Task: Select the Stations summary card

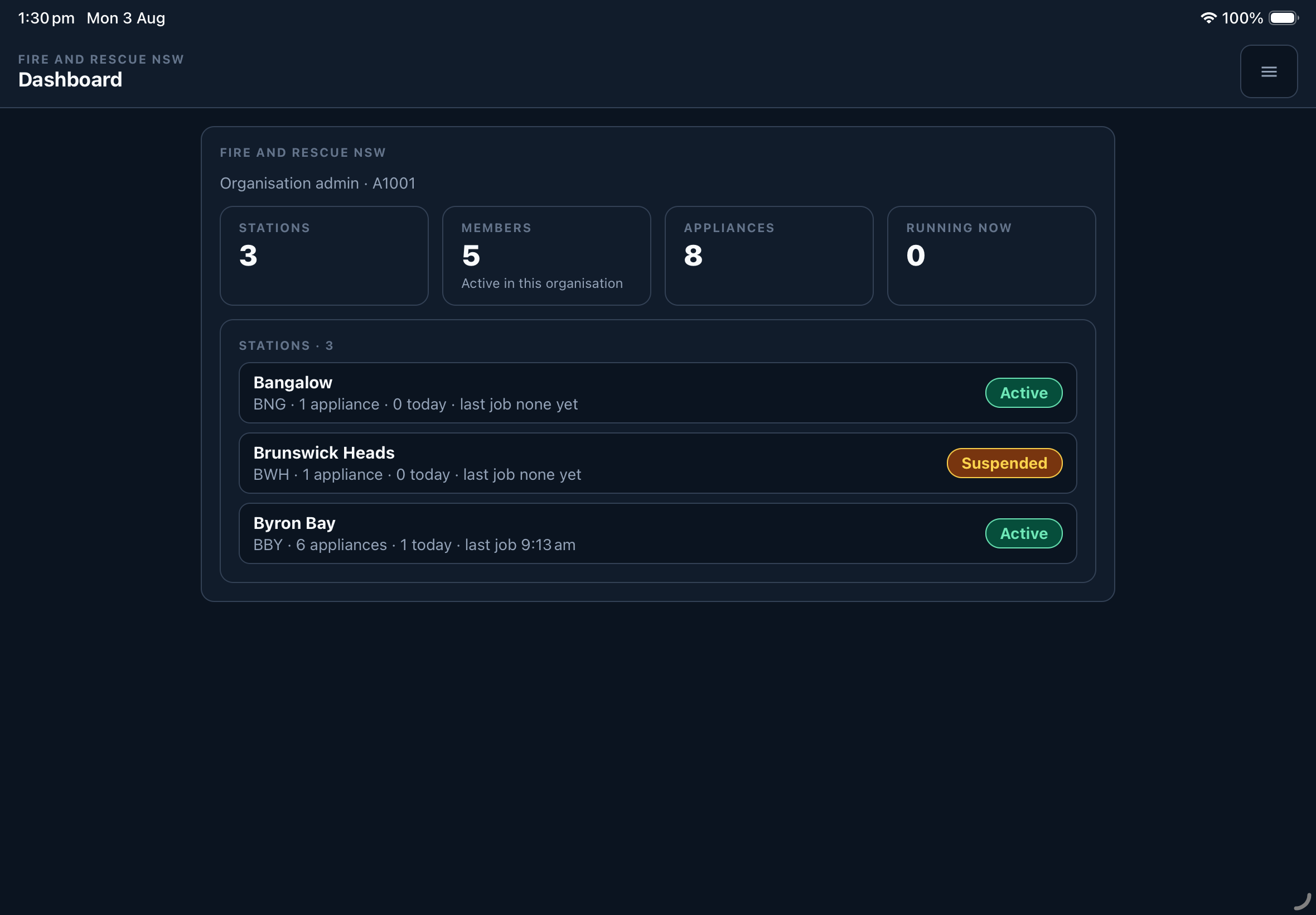Action: [x=323, y=256]
